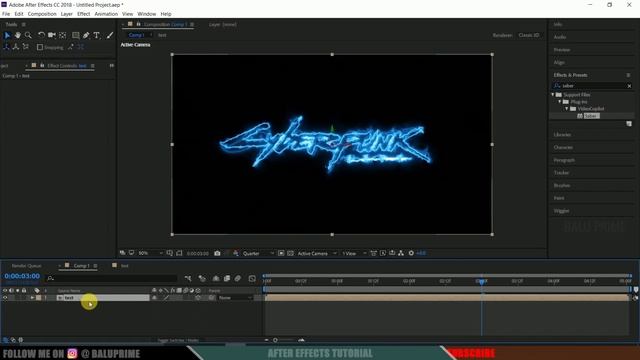Collapse the VideoCopilot folder
The height and width of the screenshot is (360, 640).
pos(567,109)
